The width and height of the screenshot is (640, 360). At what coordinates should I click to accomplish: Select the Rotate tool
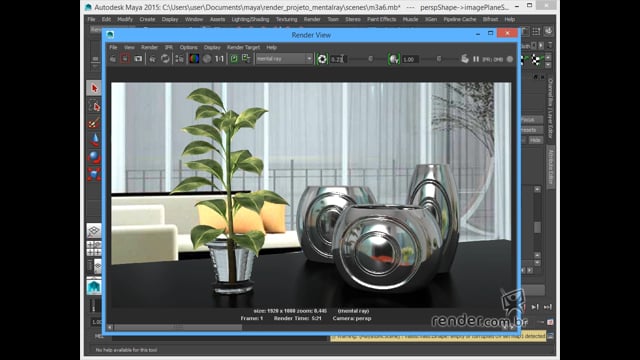tap(94, 157)
